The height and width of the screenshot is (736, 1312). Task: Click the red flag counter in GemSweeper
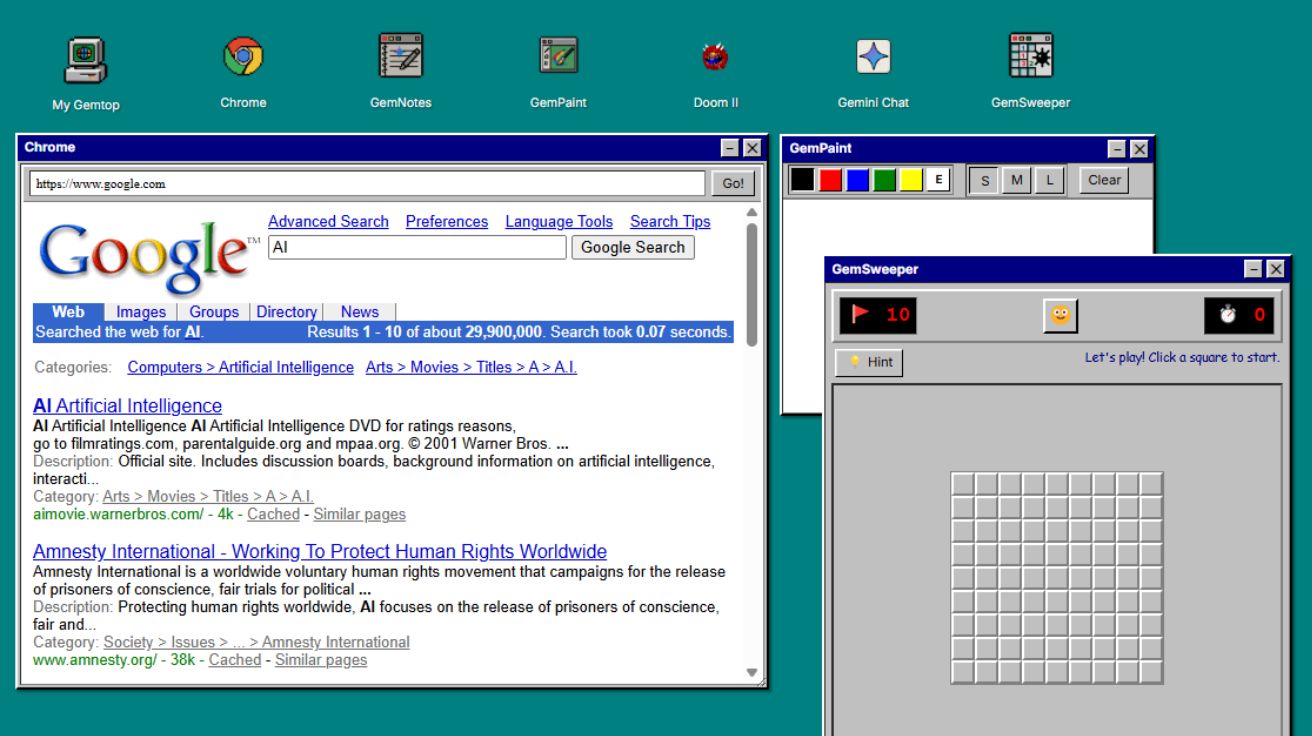pos(877,315)
